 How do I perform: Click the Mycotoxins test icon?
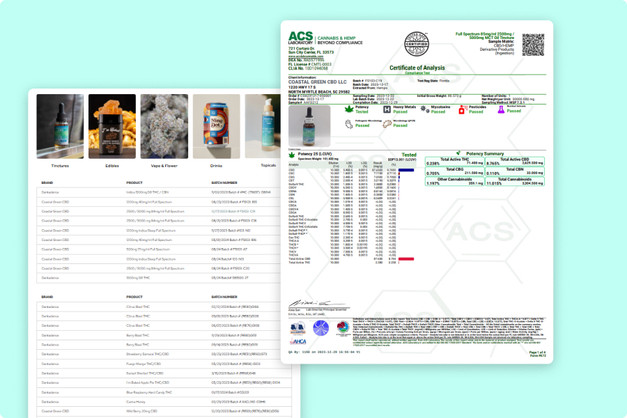424,110
